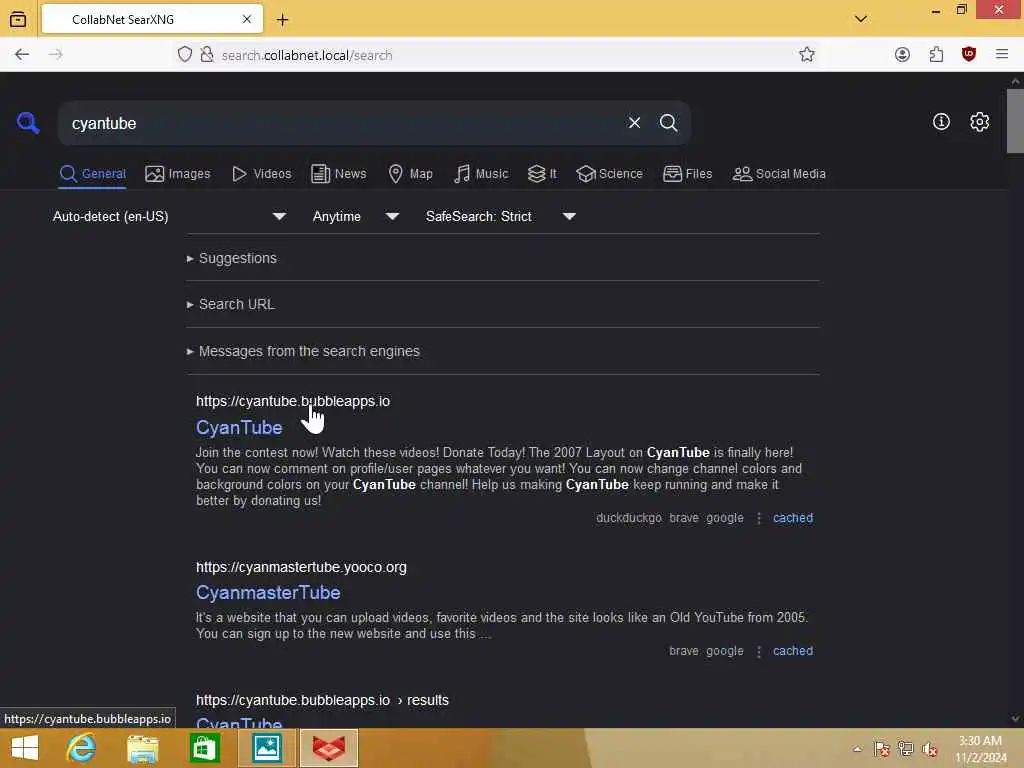The image size is (1024, 768).
Task: Open the browser account icon
Action: coord(902,55)
